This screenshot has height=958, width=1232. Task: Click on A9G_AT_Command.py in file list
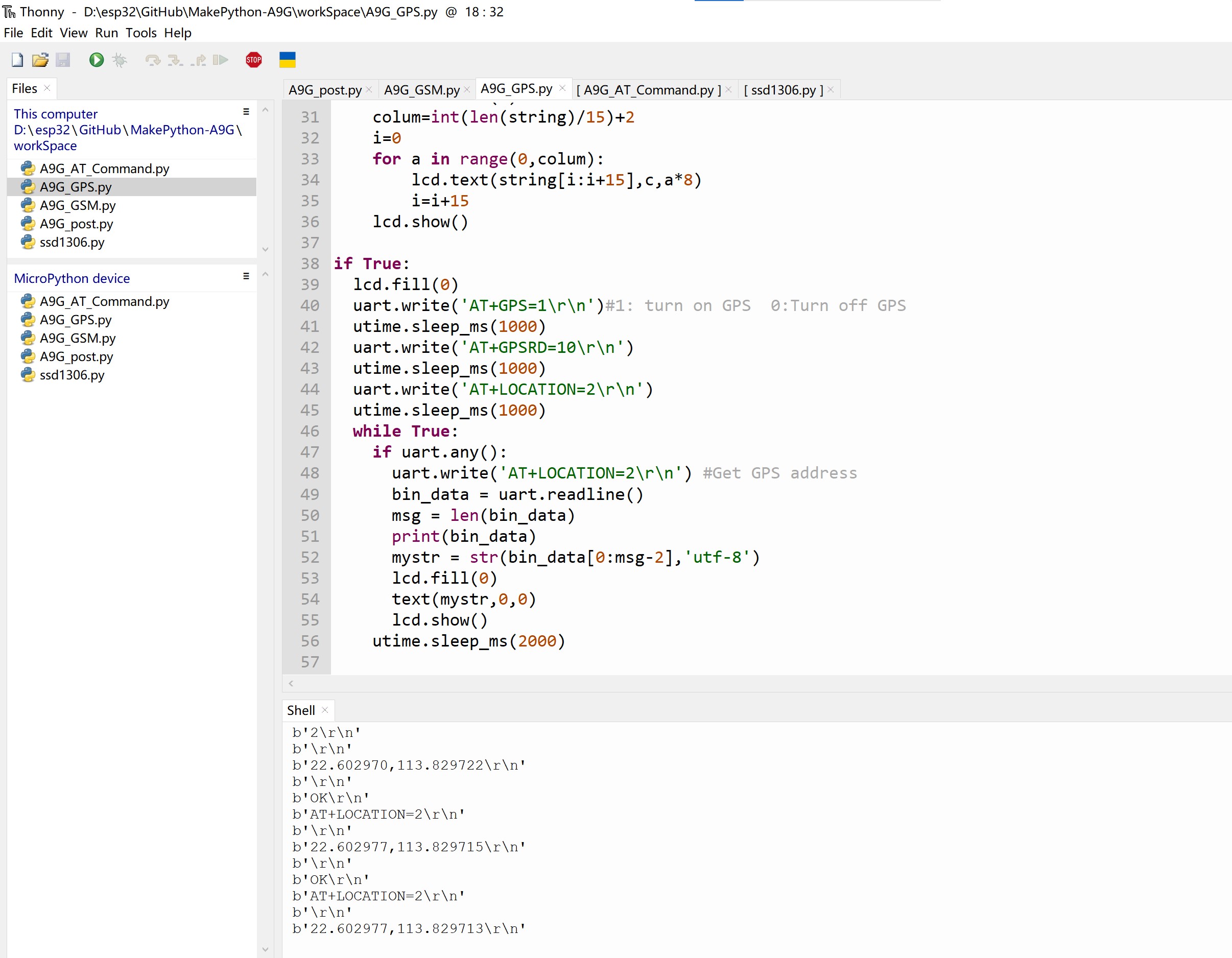click(x=105, y=168)
